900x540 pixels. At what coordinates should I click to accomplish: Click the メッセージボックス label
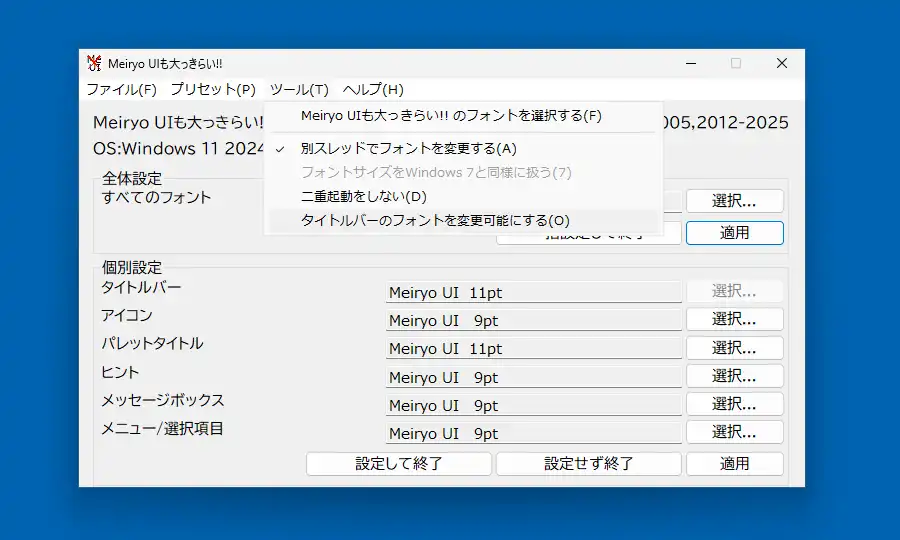click(163, 400)
